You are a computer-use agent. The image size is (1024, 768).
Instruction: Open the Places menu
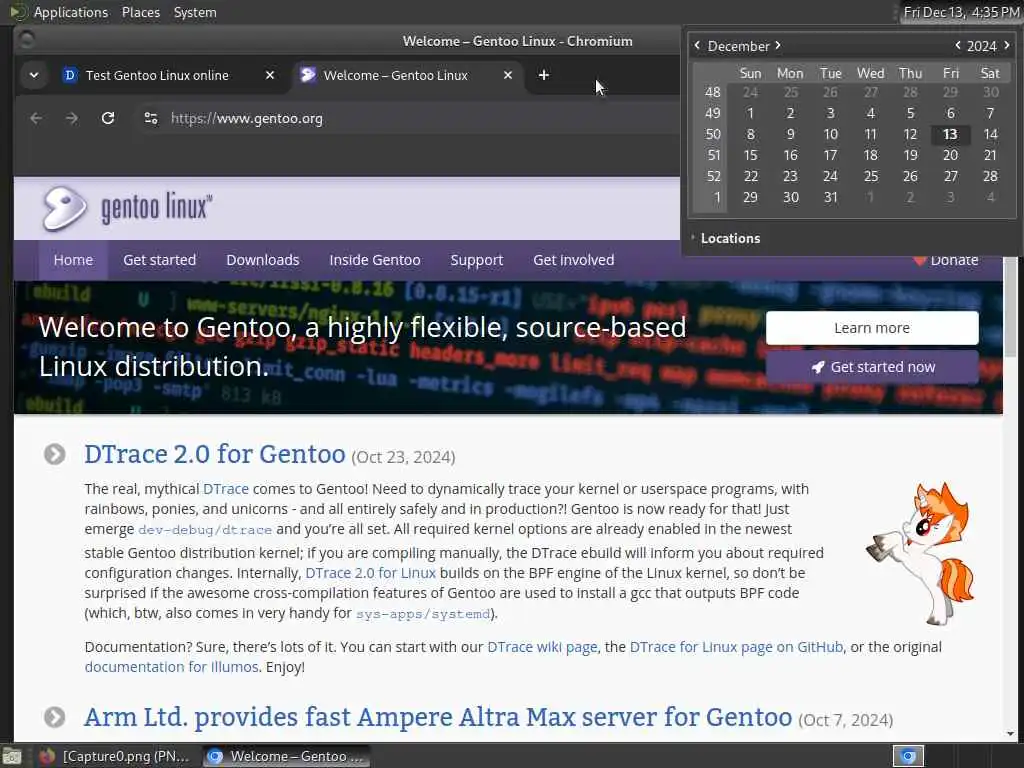140,12
